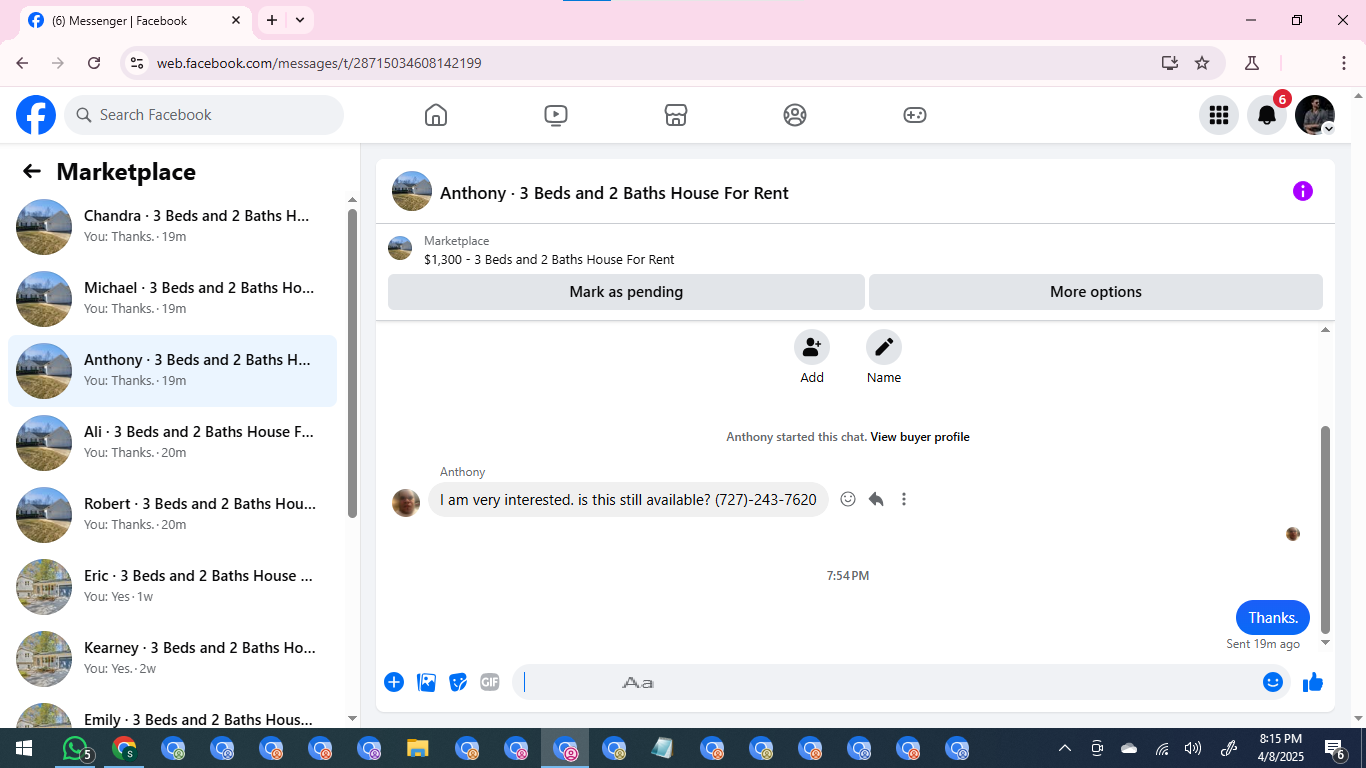
Task: Open the Marketplace storefront icon in top navigation
Action: coord(676,115)
